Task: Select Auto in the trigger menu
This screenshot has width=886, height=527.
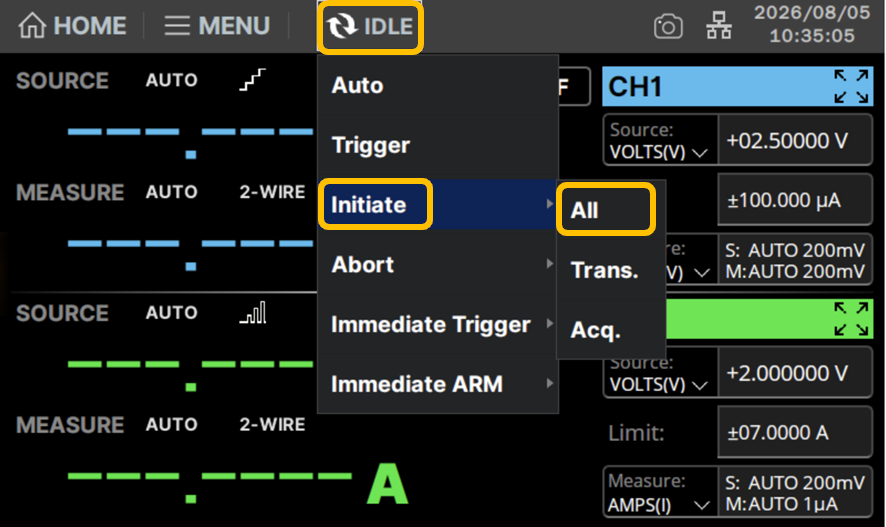Action: (438, 85)
